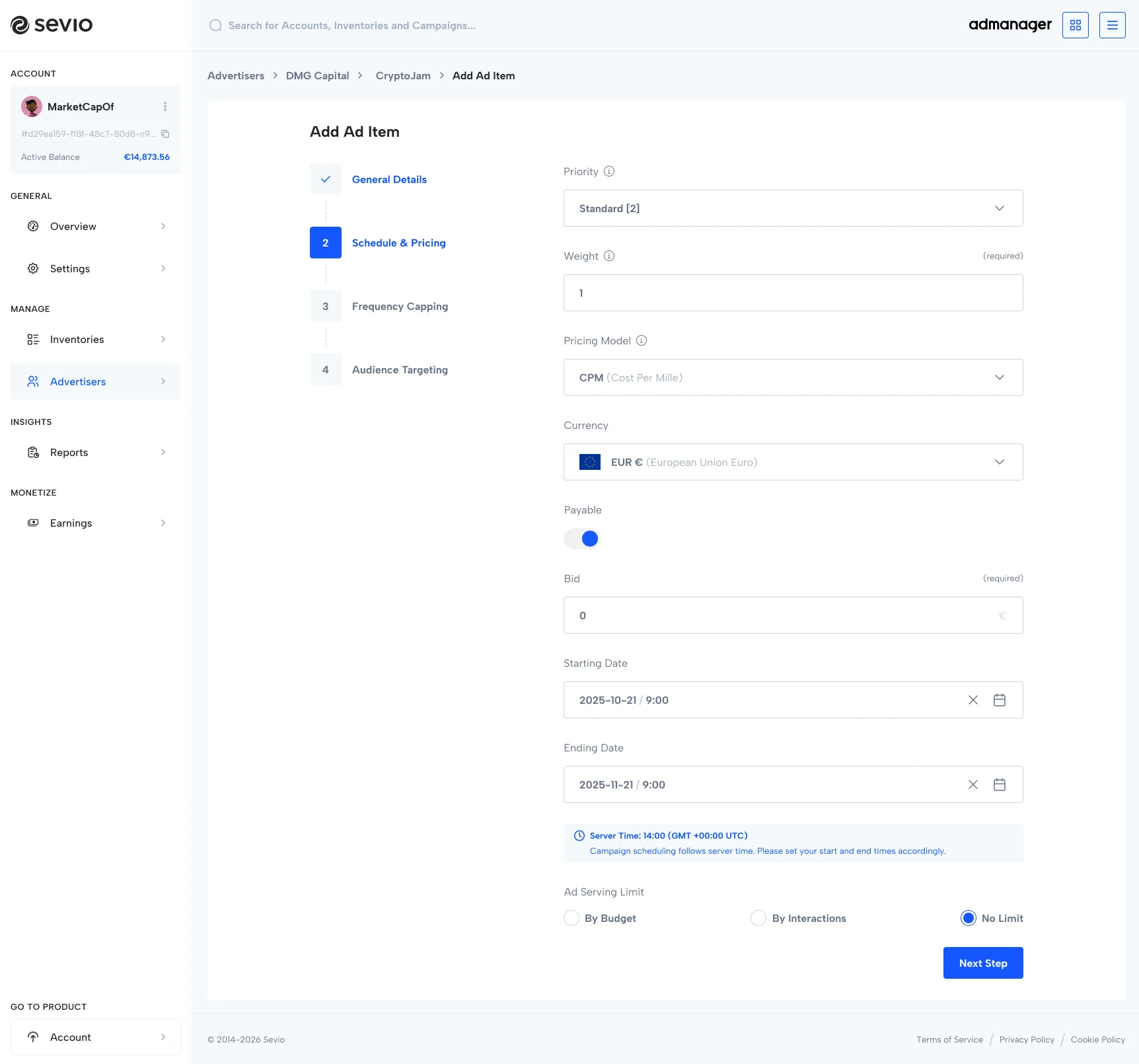
Task: Click the server time clock icon
Action: (x=579, y=835)
